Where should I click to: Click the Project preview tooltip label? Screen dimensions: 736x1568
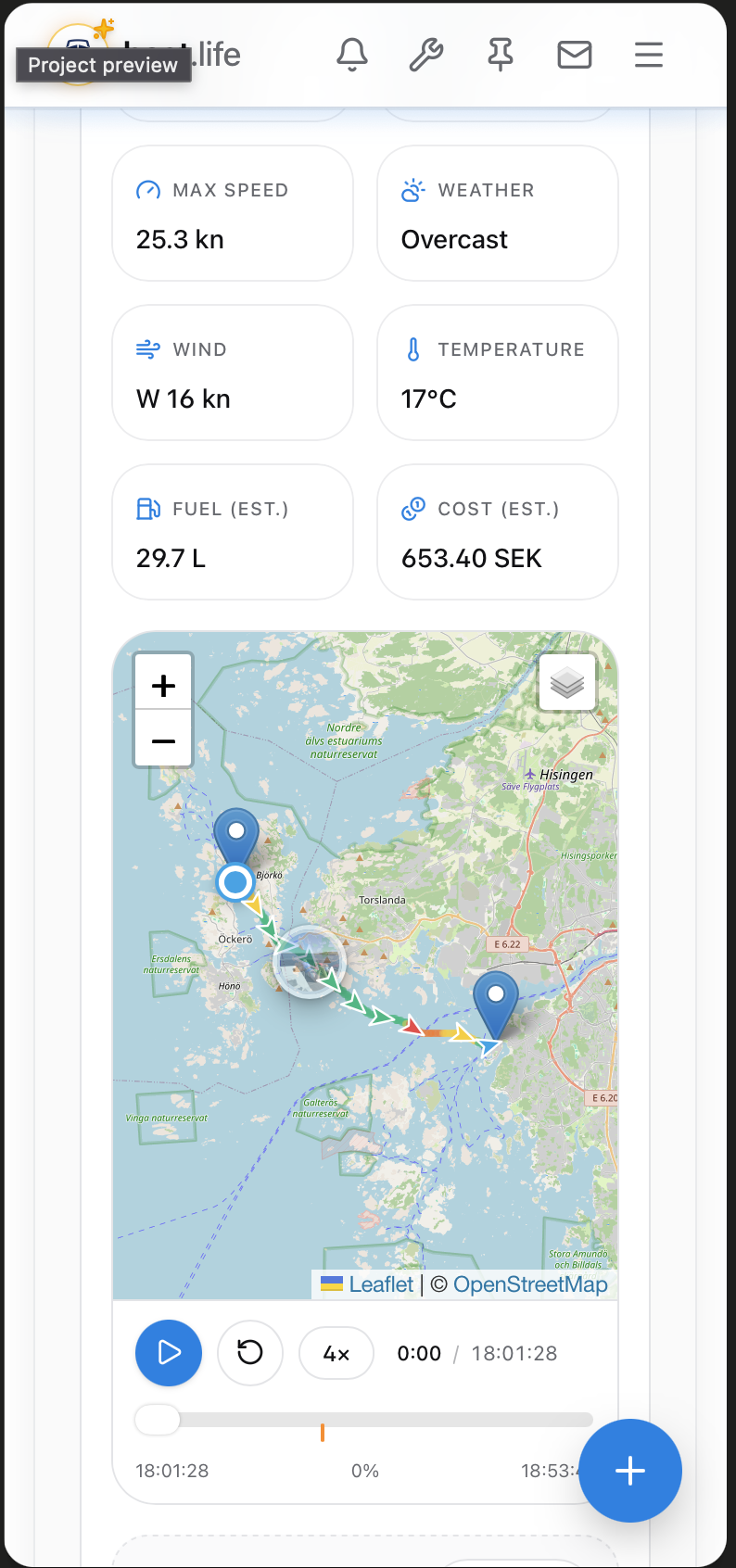tap(103, 65)
